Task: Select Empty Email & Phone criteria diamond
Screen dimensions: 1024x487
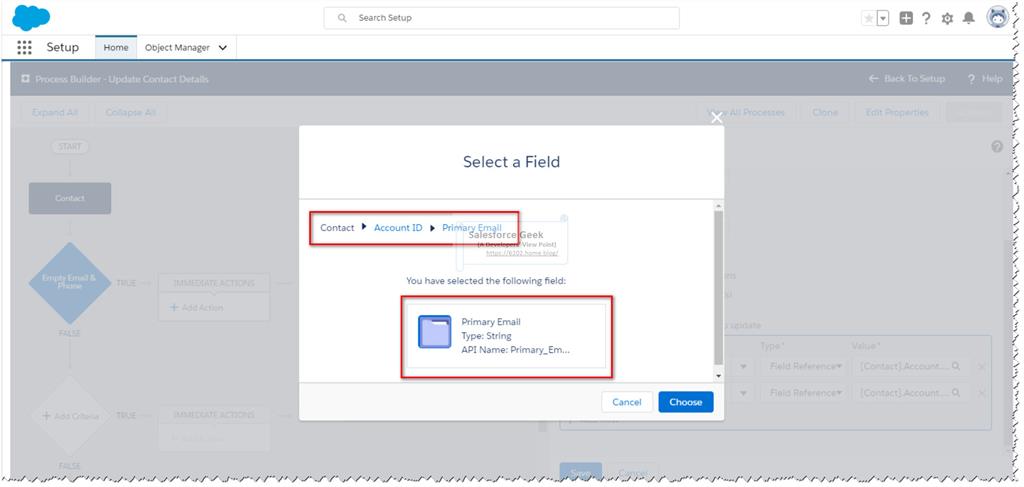Action: click(70, 283)
